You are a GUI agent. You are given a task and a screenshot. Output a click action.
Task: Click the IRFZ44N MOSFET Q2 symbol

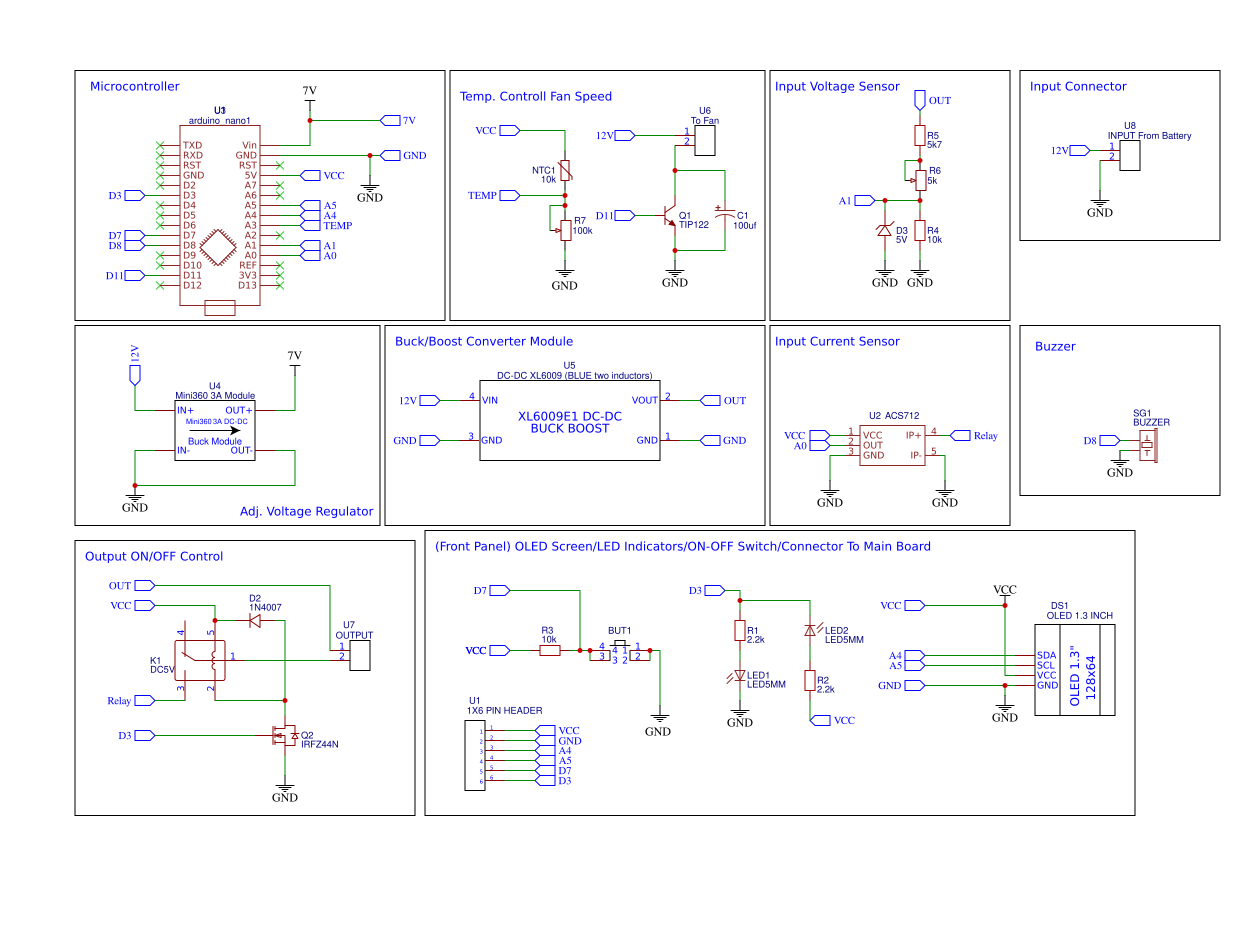tap(283, 737)
